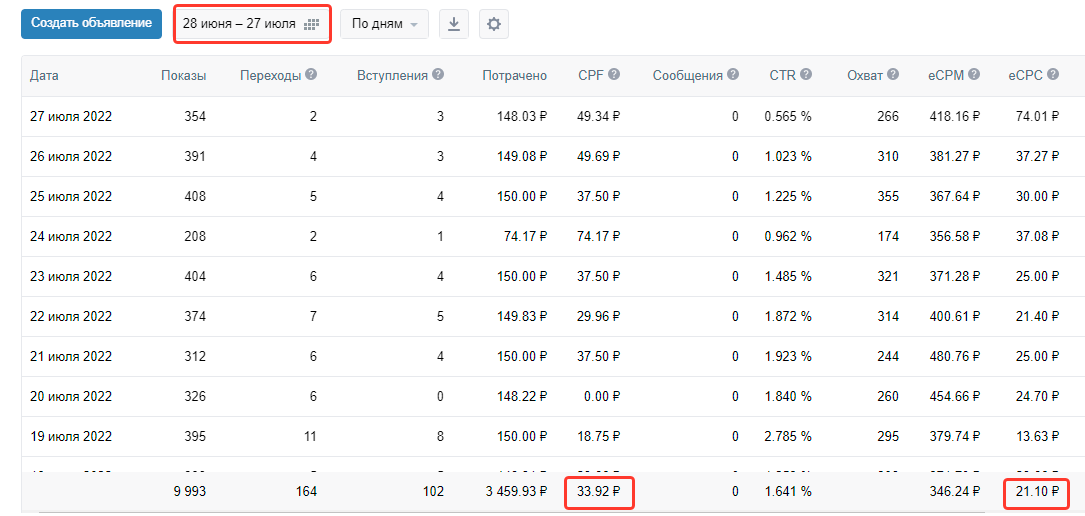The image size is (1085, 516).
Task: Open date range picker 28 июня – 27 июля
Action: pyautogui.click(x=239, y=24)
